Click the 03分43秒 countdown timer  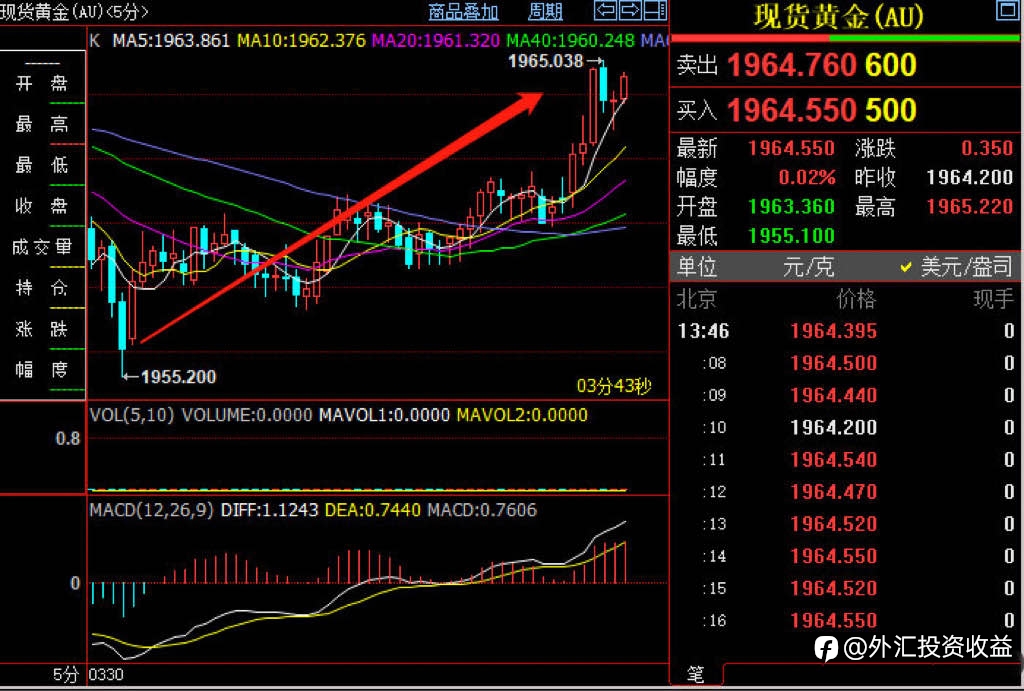(614, 386)
